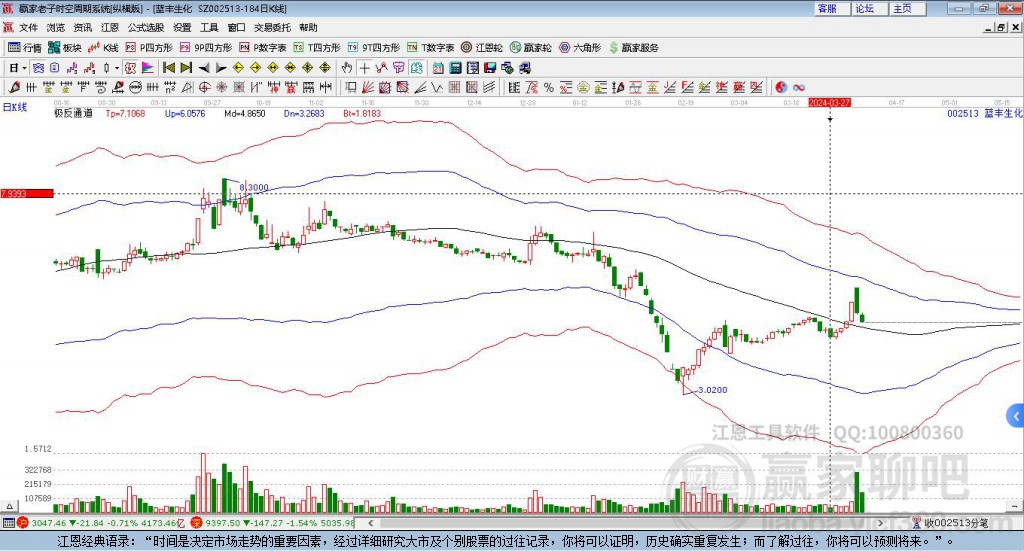The width and height of the screenshot is (1024, 551).
Task: Open the calendar icon showing 21
Action: 438,68
